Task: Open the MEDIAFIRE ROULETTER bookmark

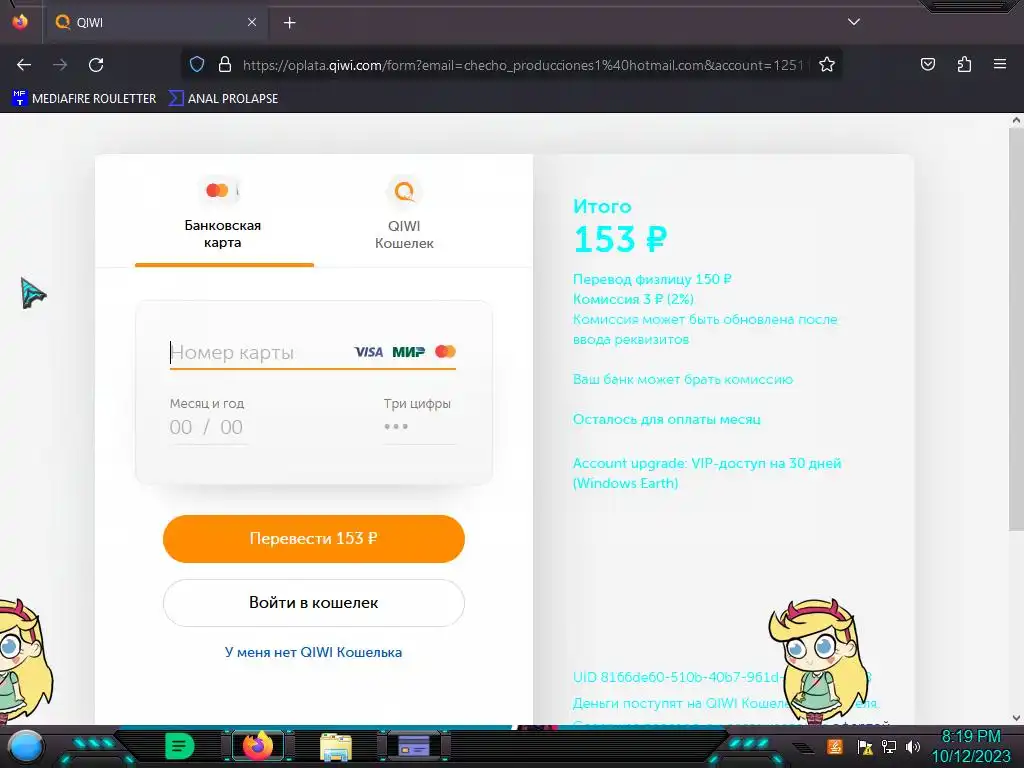Action: coord(84,99)
